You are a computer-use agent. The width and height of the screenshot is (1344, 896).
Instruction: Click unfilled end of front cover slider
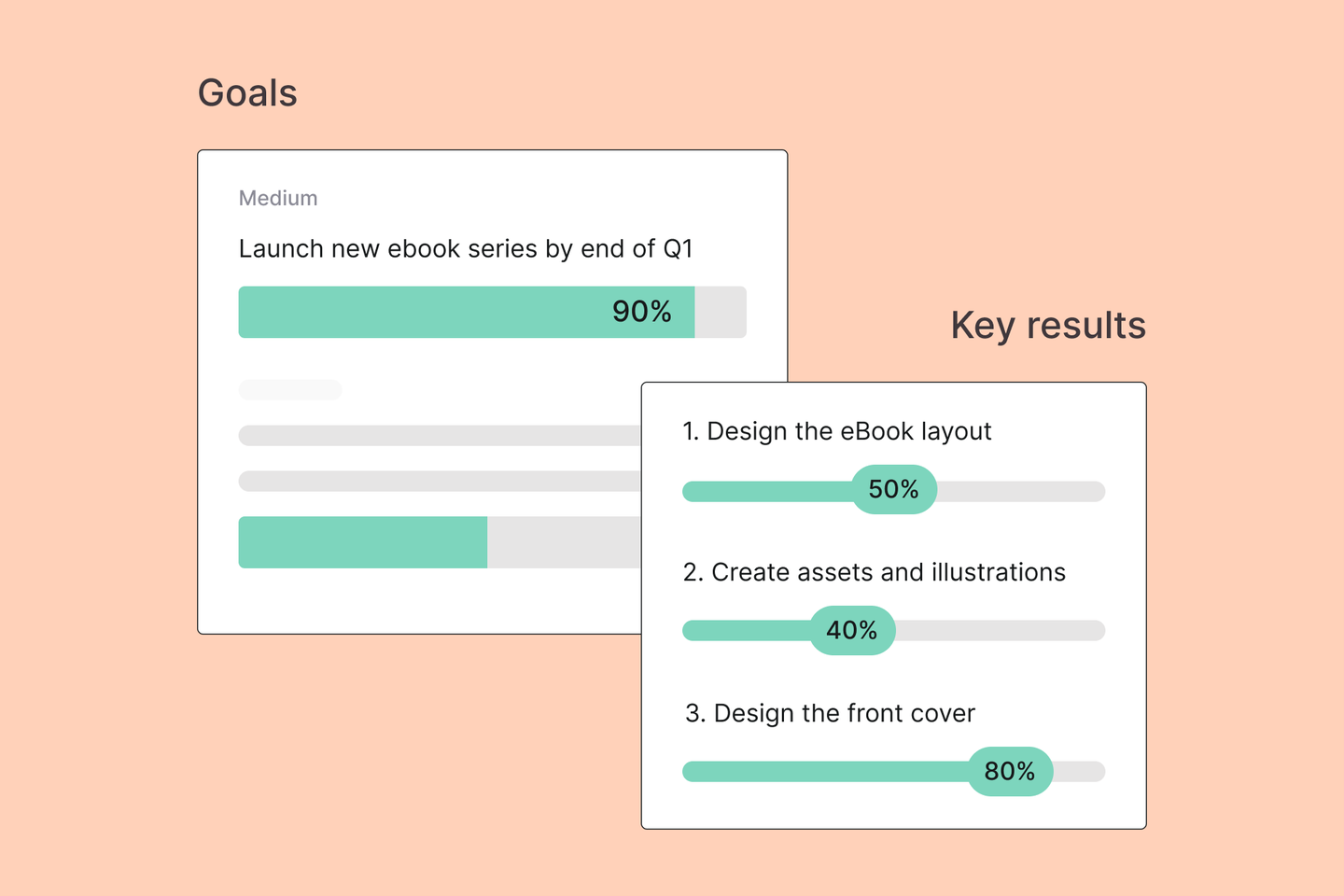click(x=1080, y=772)
